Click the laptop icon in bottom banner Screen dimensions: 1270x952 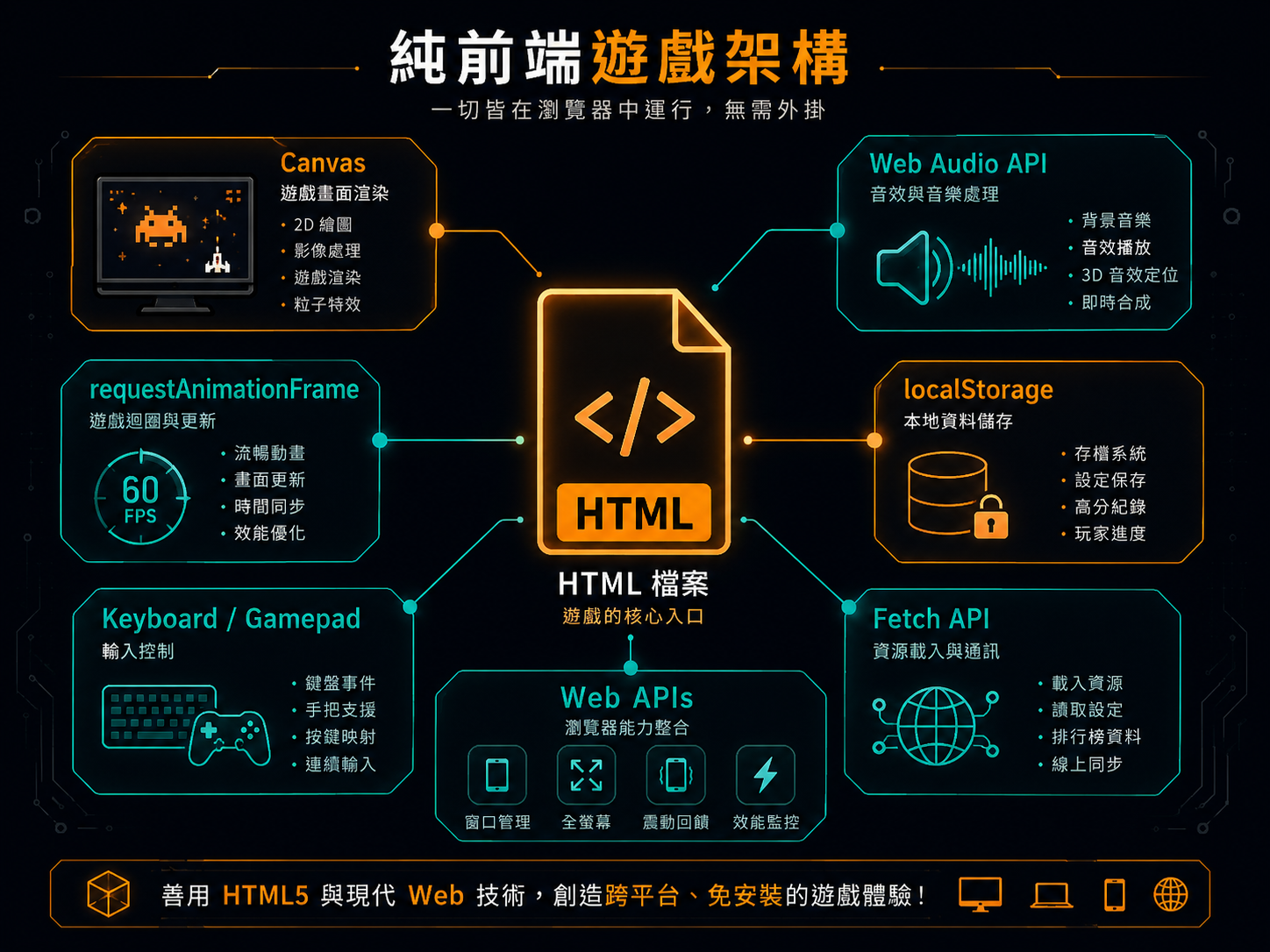(x=1051, y=896)
